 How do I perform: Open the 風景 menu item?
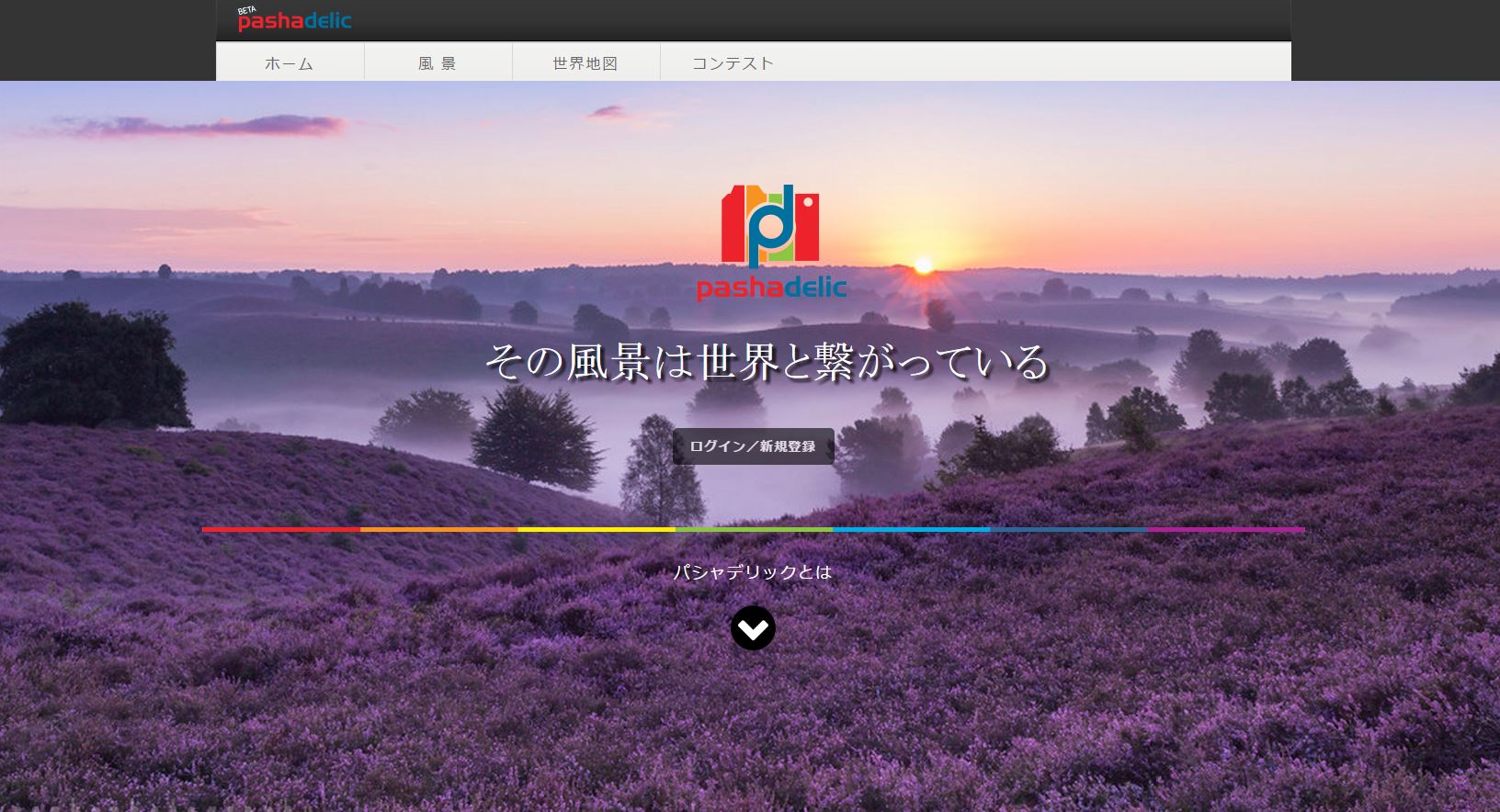[437, 63]
